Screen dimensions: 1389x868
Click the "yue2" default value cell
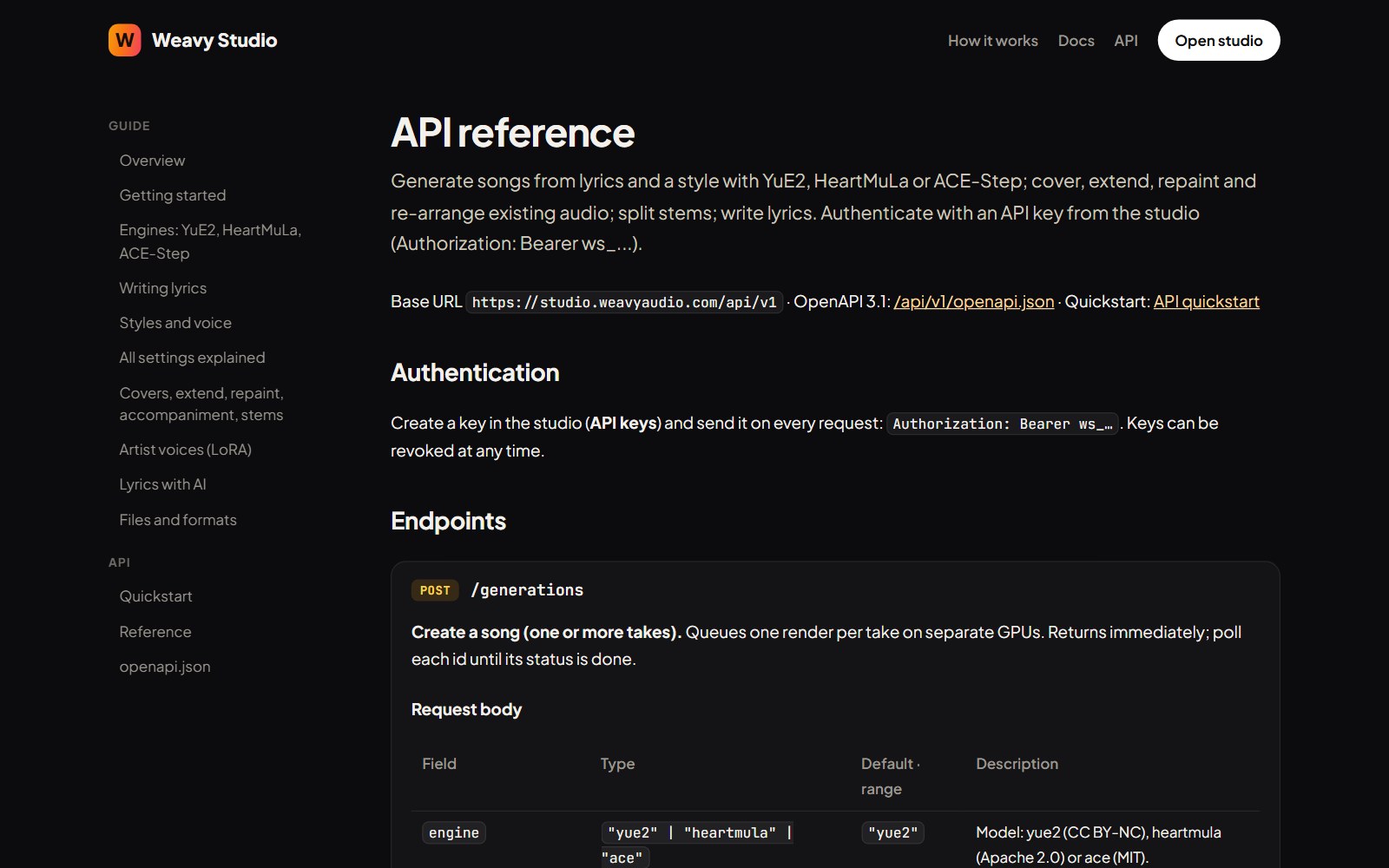(893, 832)
